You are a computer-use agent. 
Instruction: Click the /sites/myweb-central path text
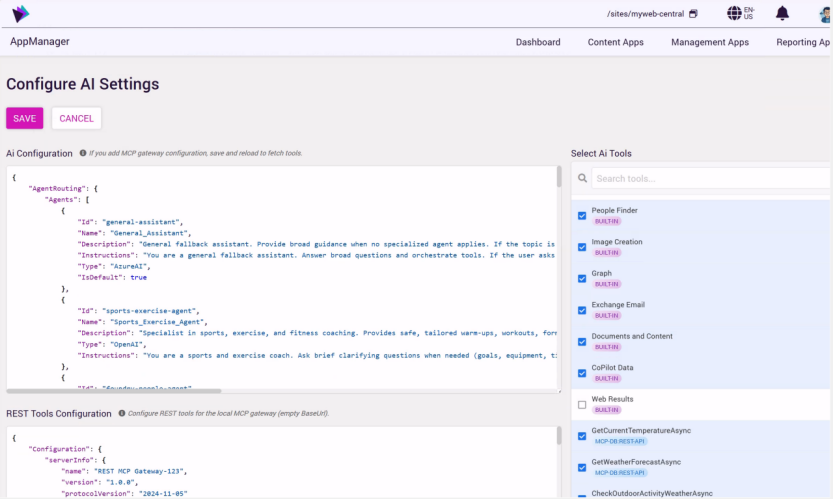coord(645,14)
